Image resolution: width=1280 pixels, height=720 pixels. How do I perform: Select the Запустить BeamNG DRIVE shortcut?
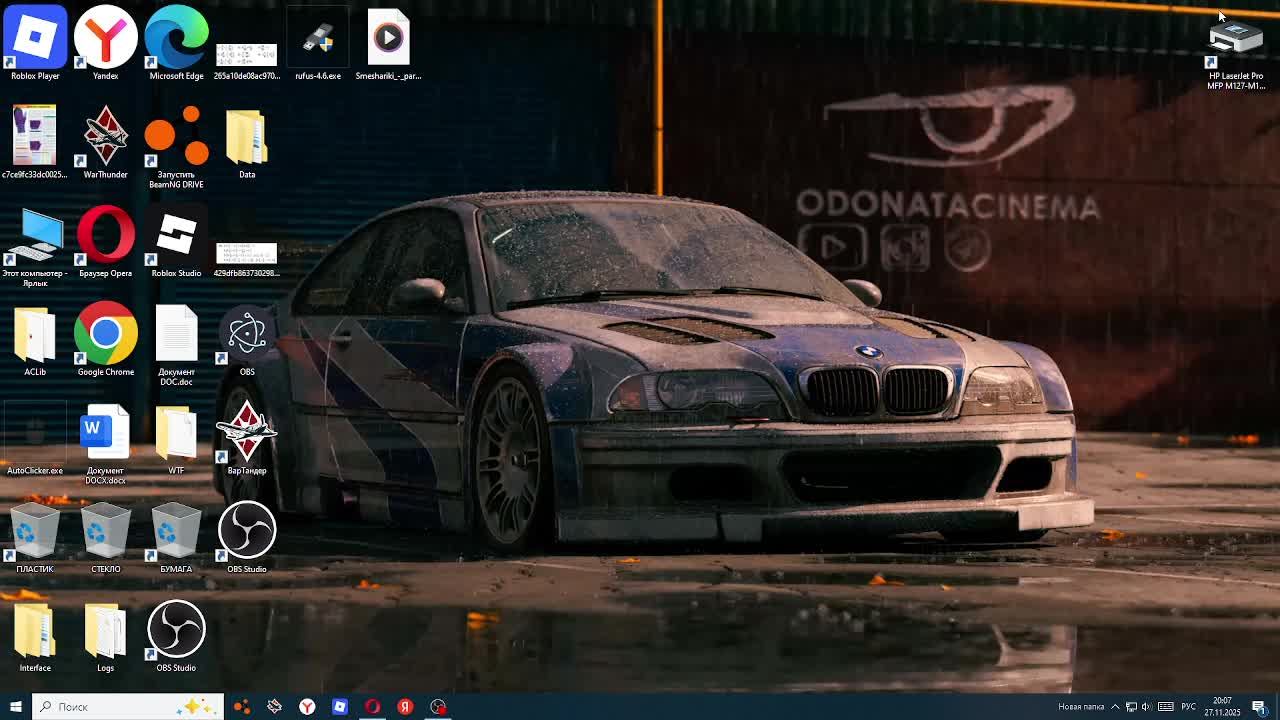pos(176,147)
